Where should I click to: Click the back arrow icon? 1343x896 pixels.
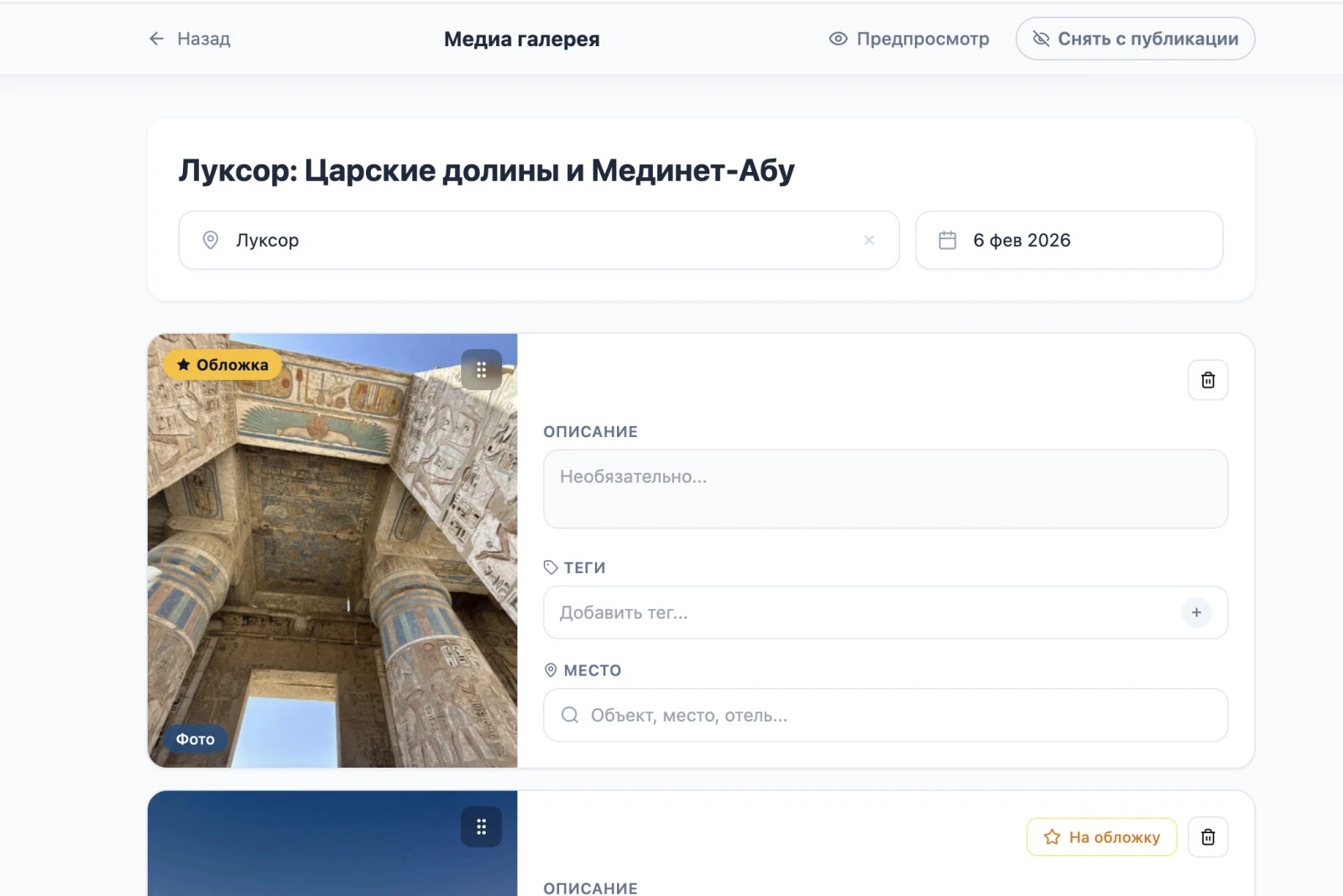pyautogui.click(x=156, y=39)
